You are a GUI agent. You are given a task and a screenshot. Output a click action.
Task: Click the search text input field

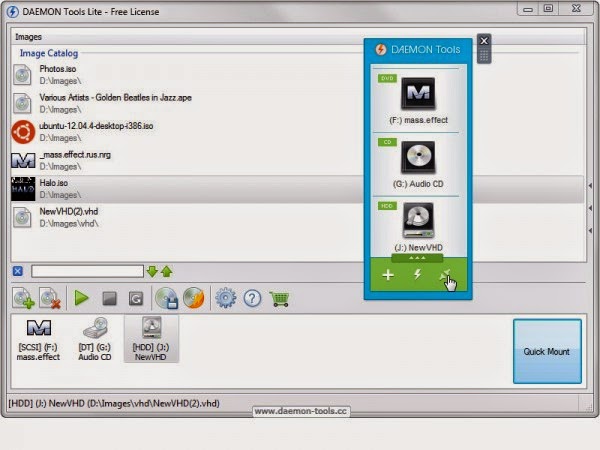click(x=88, y=271)
